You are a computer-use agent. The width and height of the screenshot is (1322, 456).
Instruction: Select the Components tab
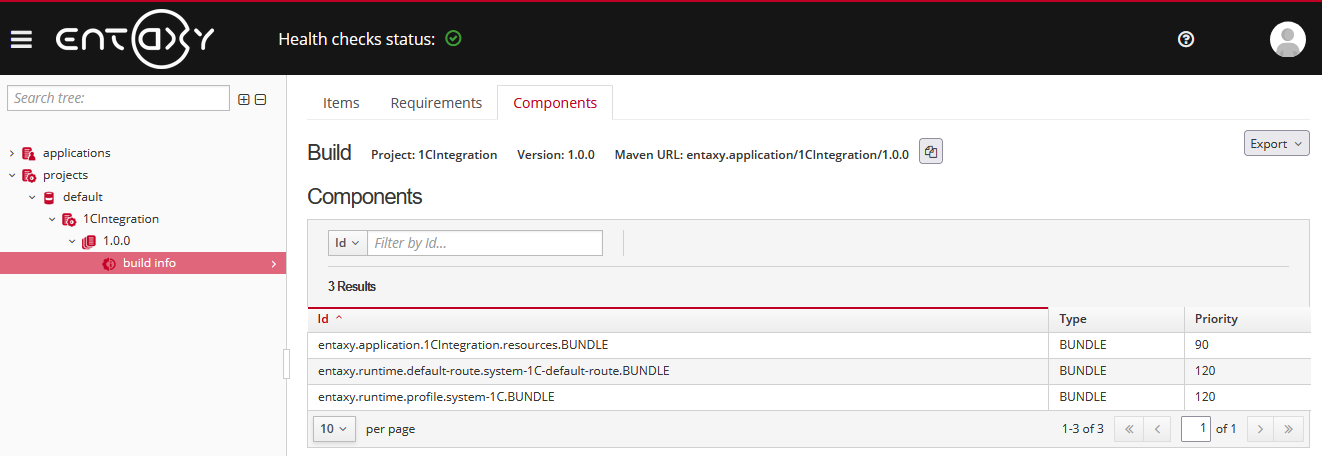[555, 103]
